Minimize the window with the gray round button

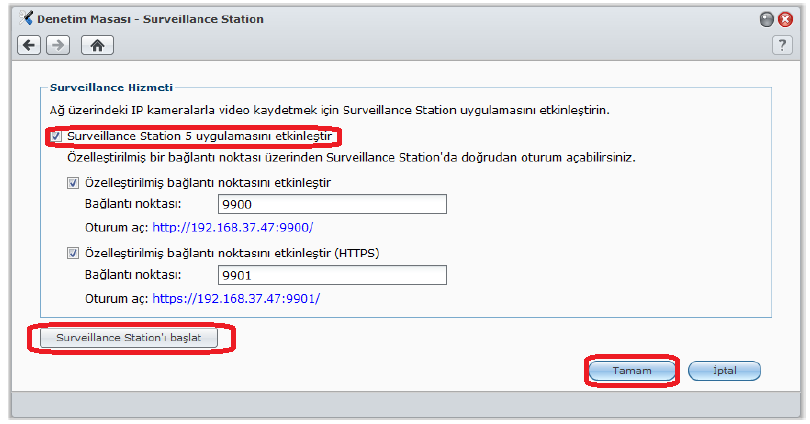click(x=768, y=18)
